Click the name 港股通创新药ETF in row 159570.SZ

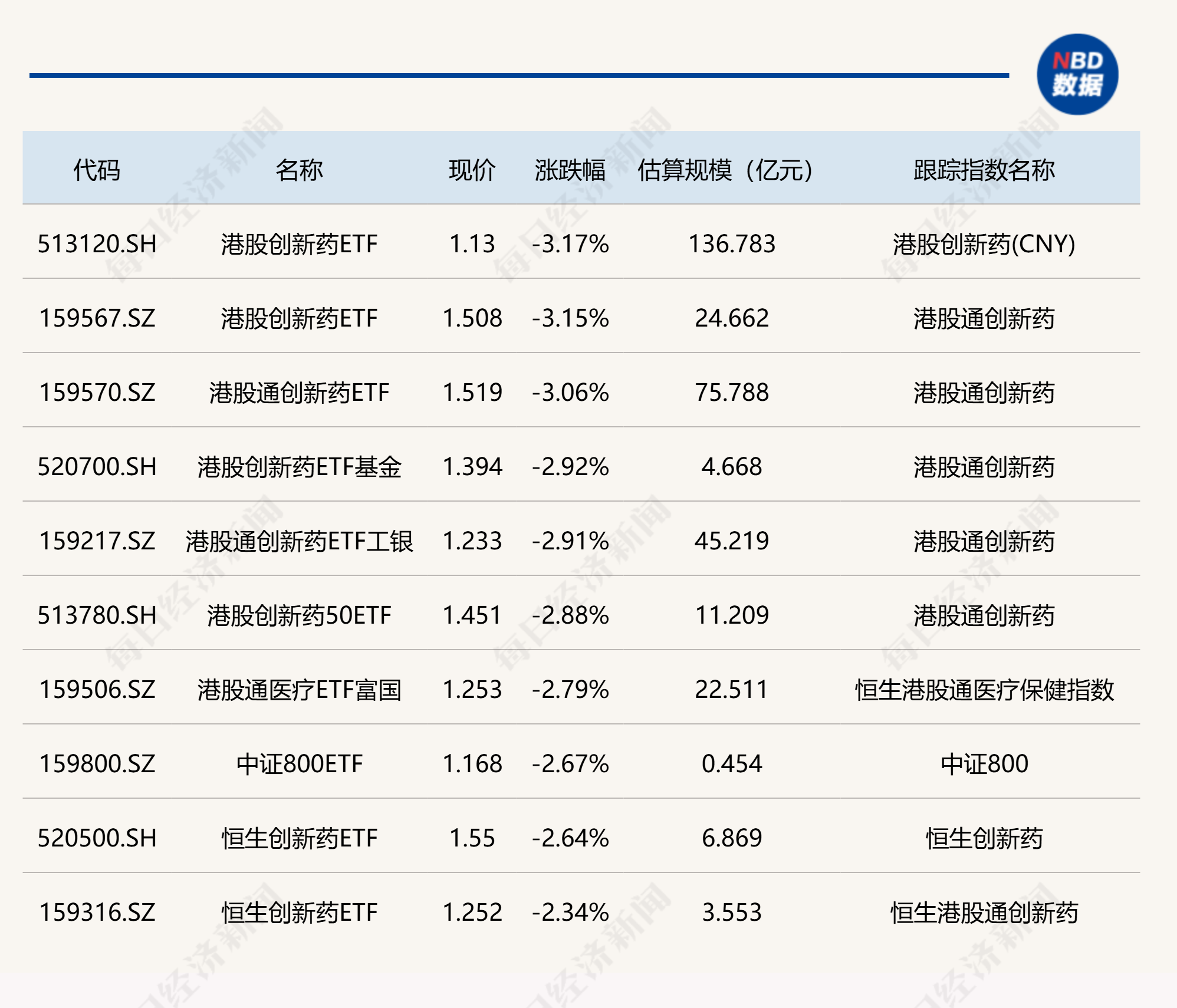(300, 392)
